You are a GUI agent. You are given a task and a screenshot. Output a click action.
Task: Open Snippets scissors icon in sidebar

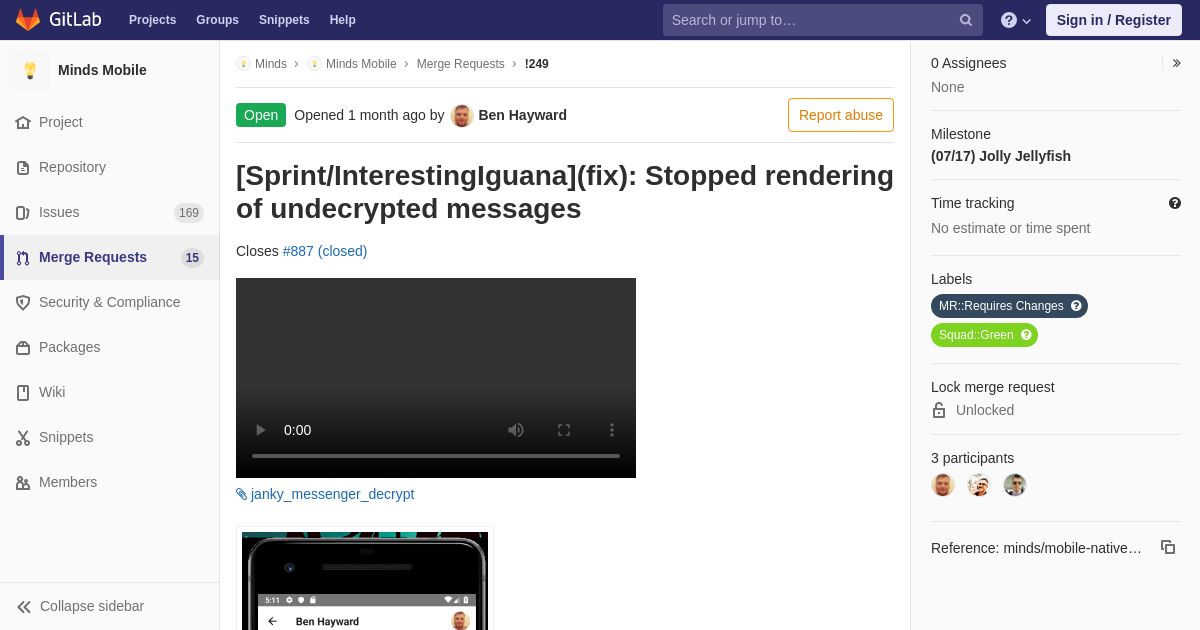click(x=23, y=438)
